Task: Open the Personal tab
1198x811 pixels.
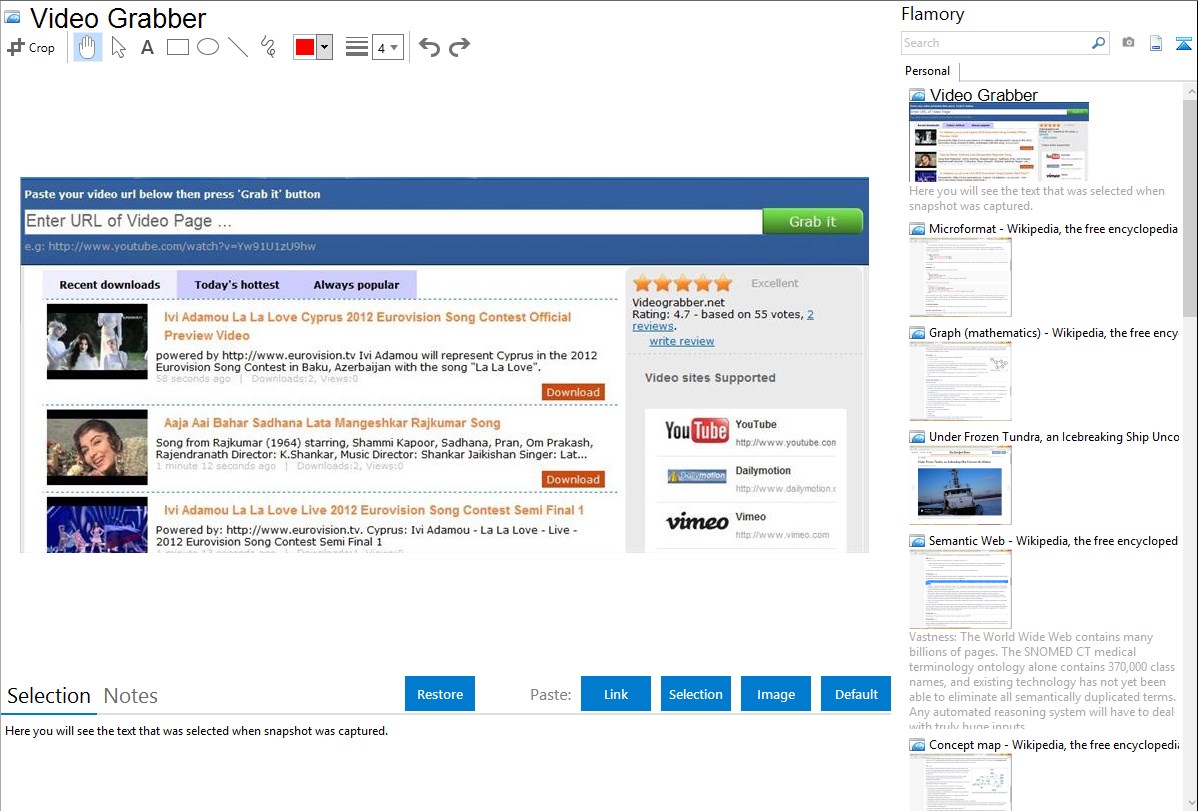Action: click(x=928, y=71)
